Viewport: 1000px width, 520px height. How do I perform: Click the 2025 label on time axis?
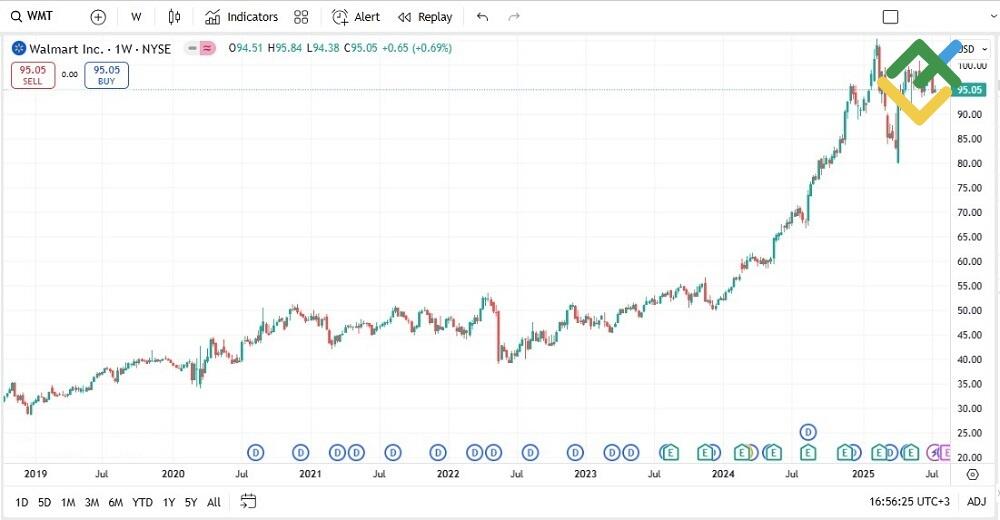pyautogui.click(x=863, y=474)
